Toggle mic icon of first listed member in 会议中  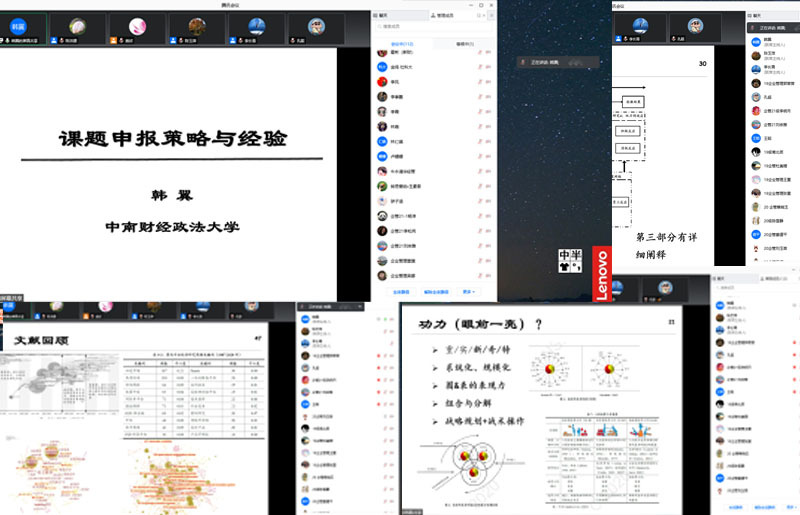point(481,52)
